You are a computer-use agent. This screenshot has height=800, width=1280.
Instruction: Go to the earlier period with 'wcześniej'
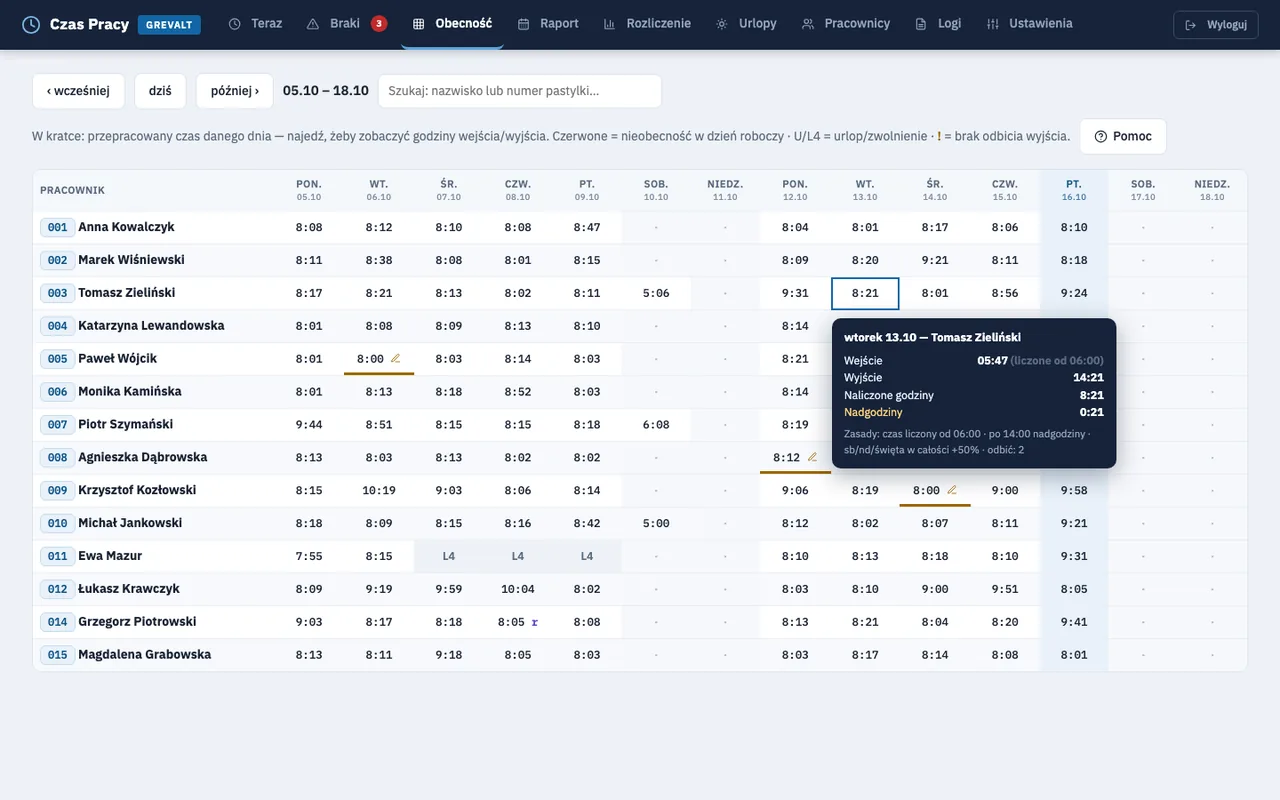click(78, 91)
